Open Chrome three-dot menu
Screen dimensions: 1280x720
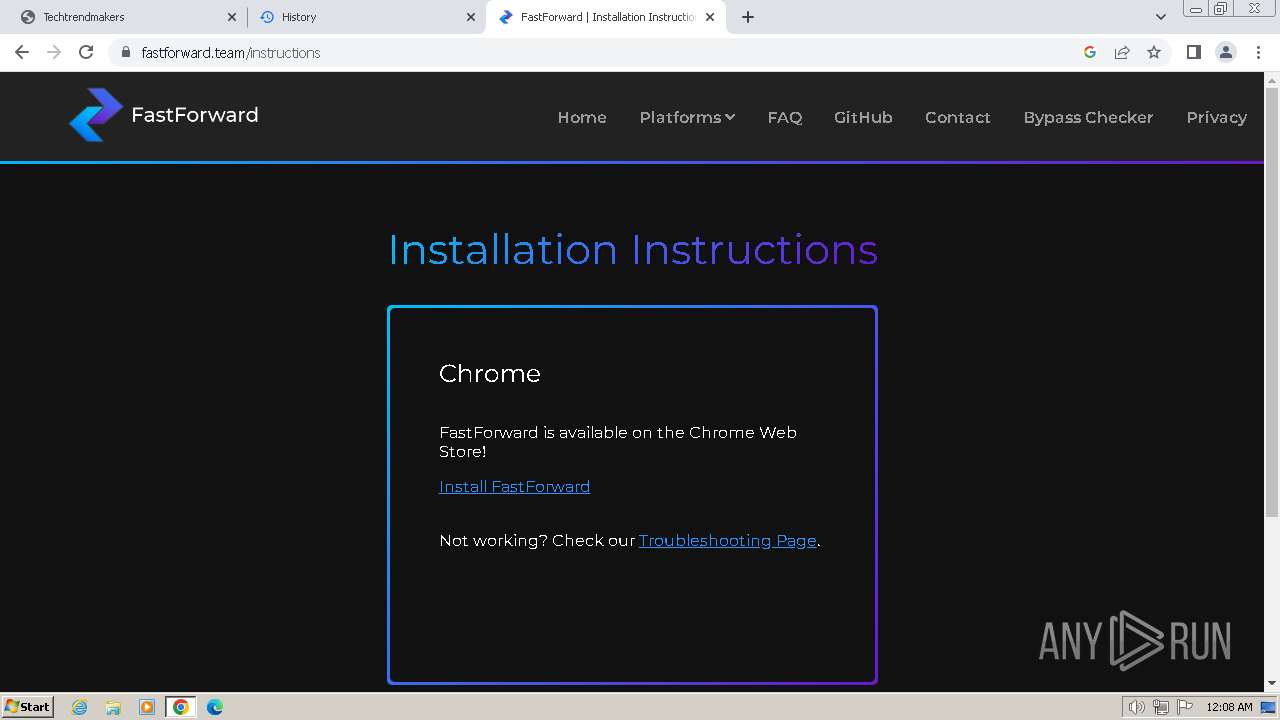[x=1258, y=52]
